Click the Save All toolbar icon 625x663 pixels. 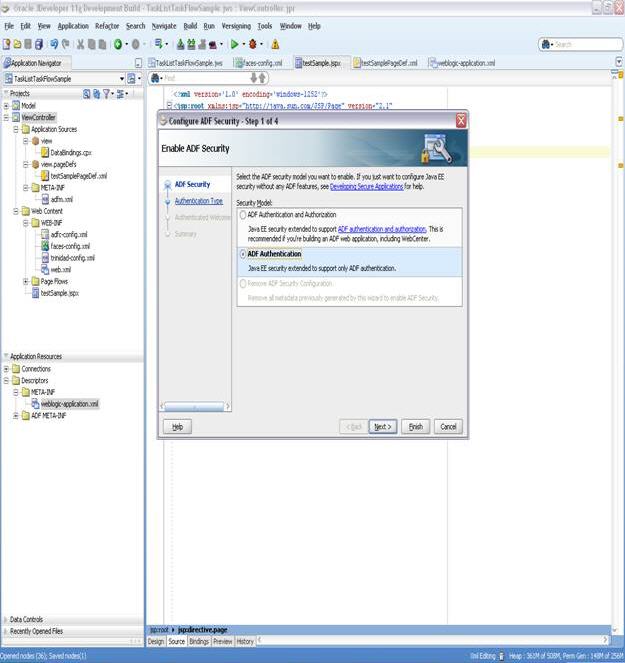point(39,44)
